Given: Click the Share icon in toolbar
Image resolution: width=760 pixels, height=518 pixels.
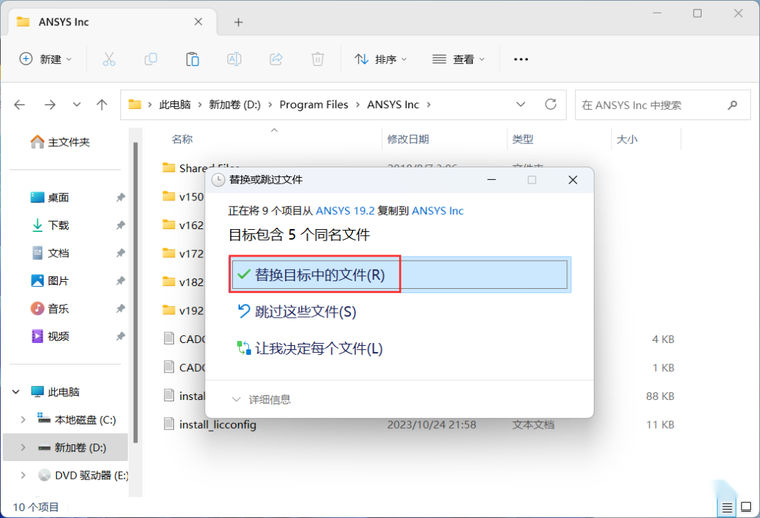Looking at the screenshot, I should click(276, 59).
